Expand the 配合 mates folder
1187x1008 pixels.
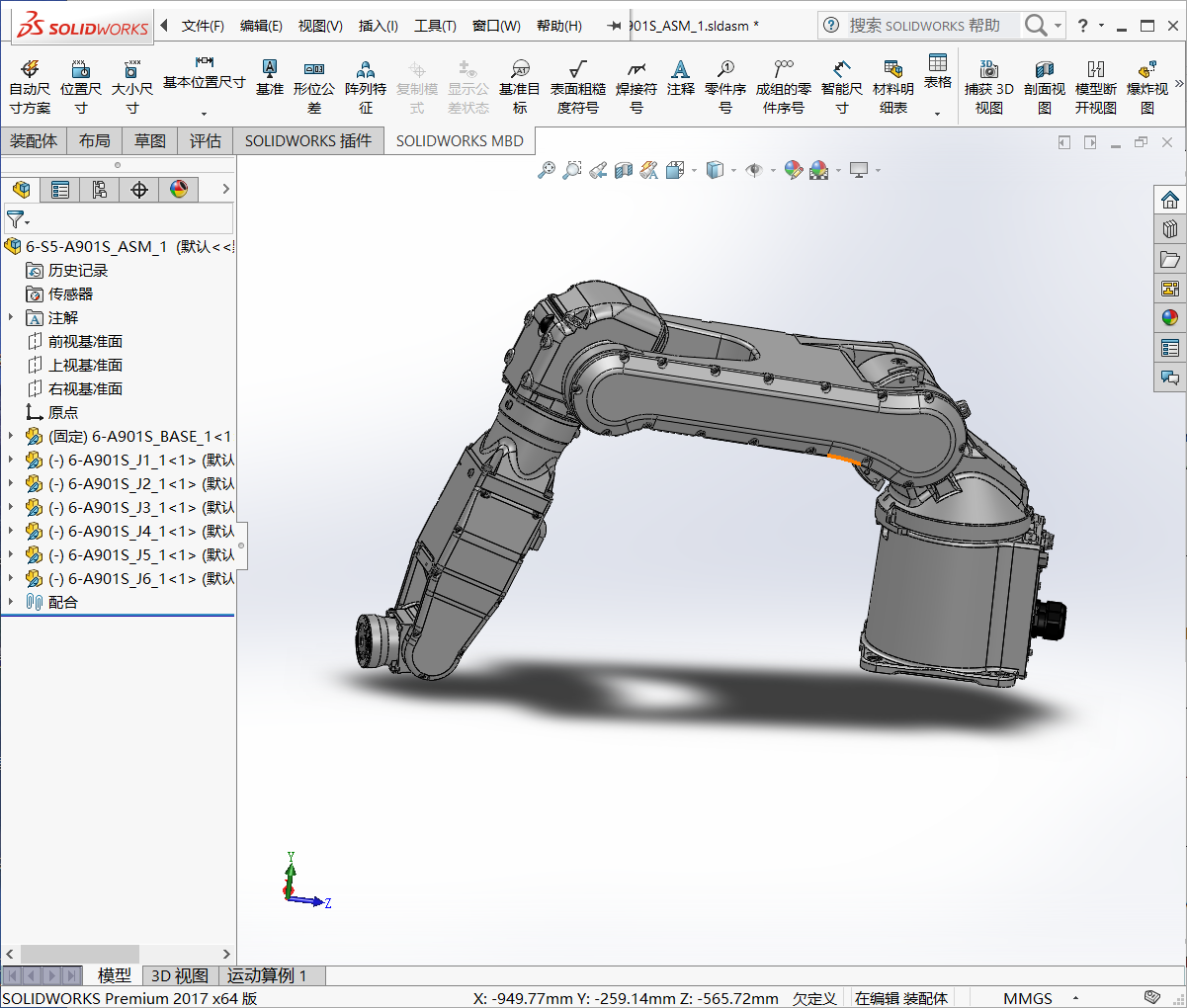[x=11, y=602]
